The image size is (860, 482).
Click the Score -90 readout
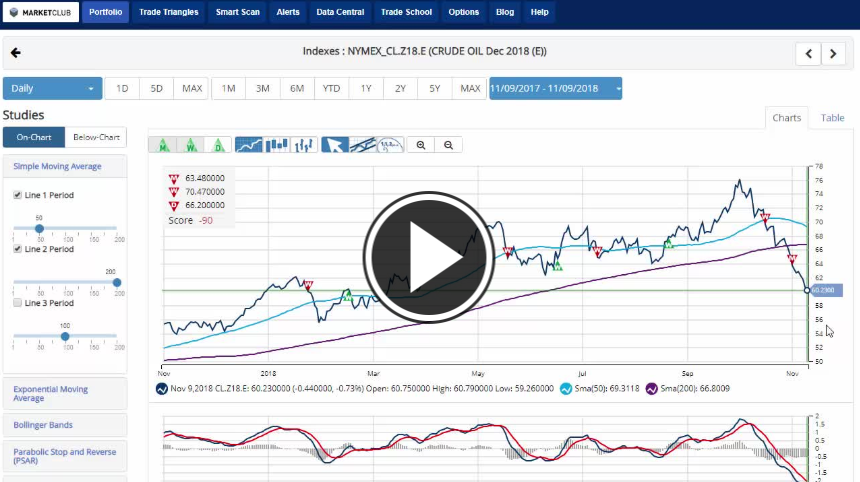click(190, 220)
